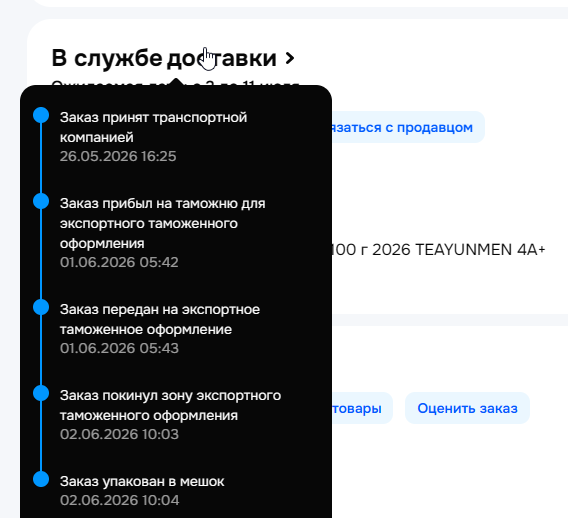This screenshot has height=518, width=568.
Task: Click 'Оценить заказ' button
Action: pyautogui.click(x=467, y=408)
